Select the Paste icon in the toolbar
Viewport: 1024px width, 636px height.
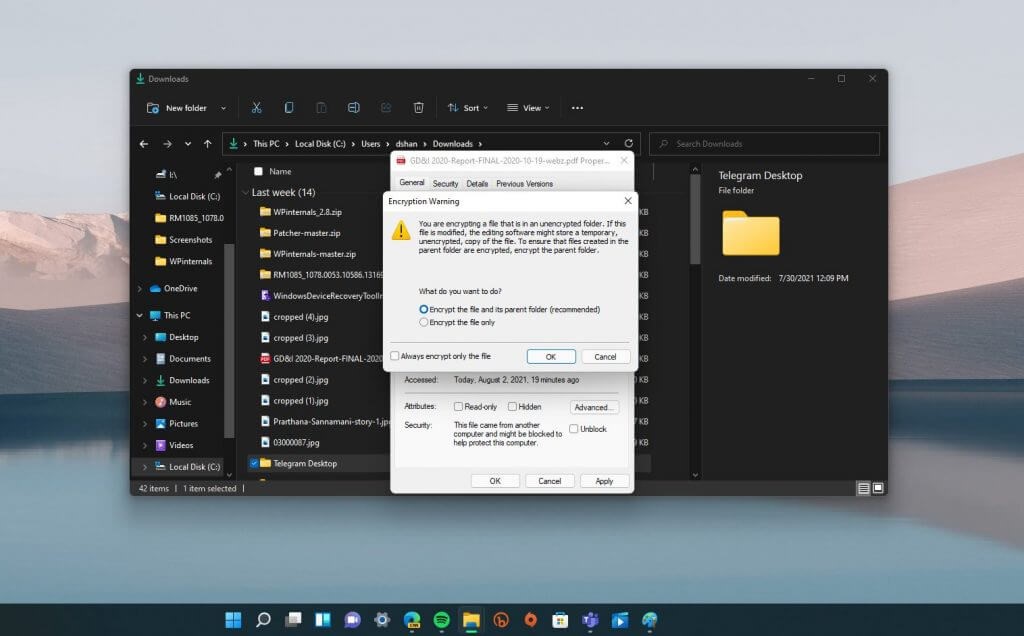(321, 107)
